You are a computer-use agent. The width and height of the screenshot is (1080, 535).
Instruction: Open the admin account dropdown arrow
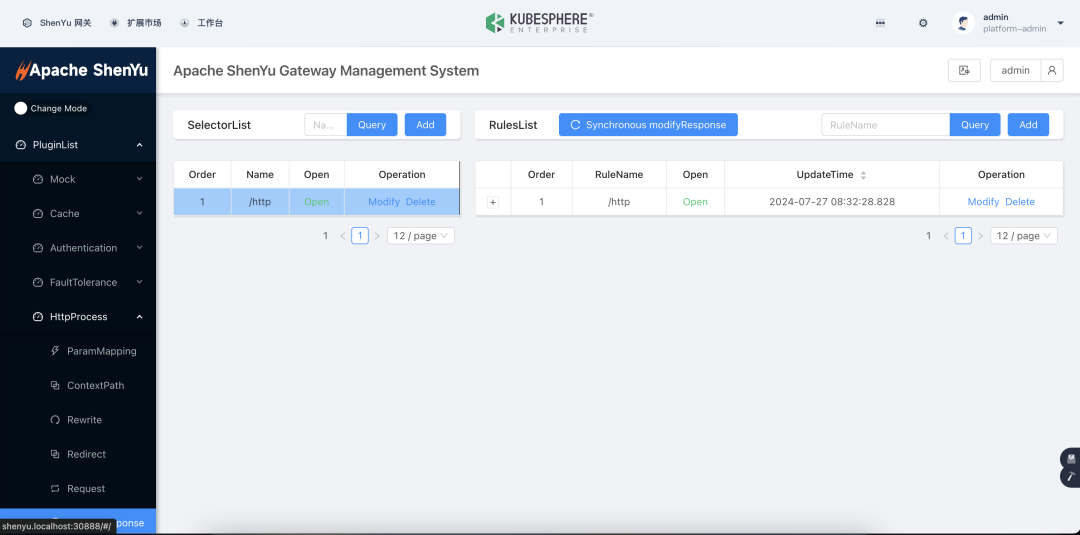coord(1061,23)
